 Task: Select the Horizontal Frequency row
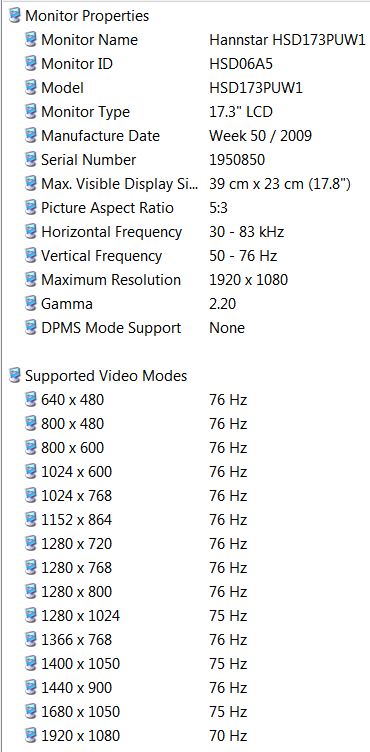pyautogui.click(x=185, y=232)
